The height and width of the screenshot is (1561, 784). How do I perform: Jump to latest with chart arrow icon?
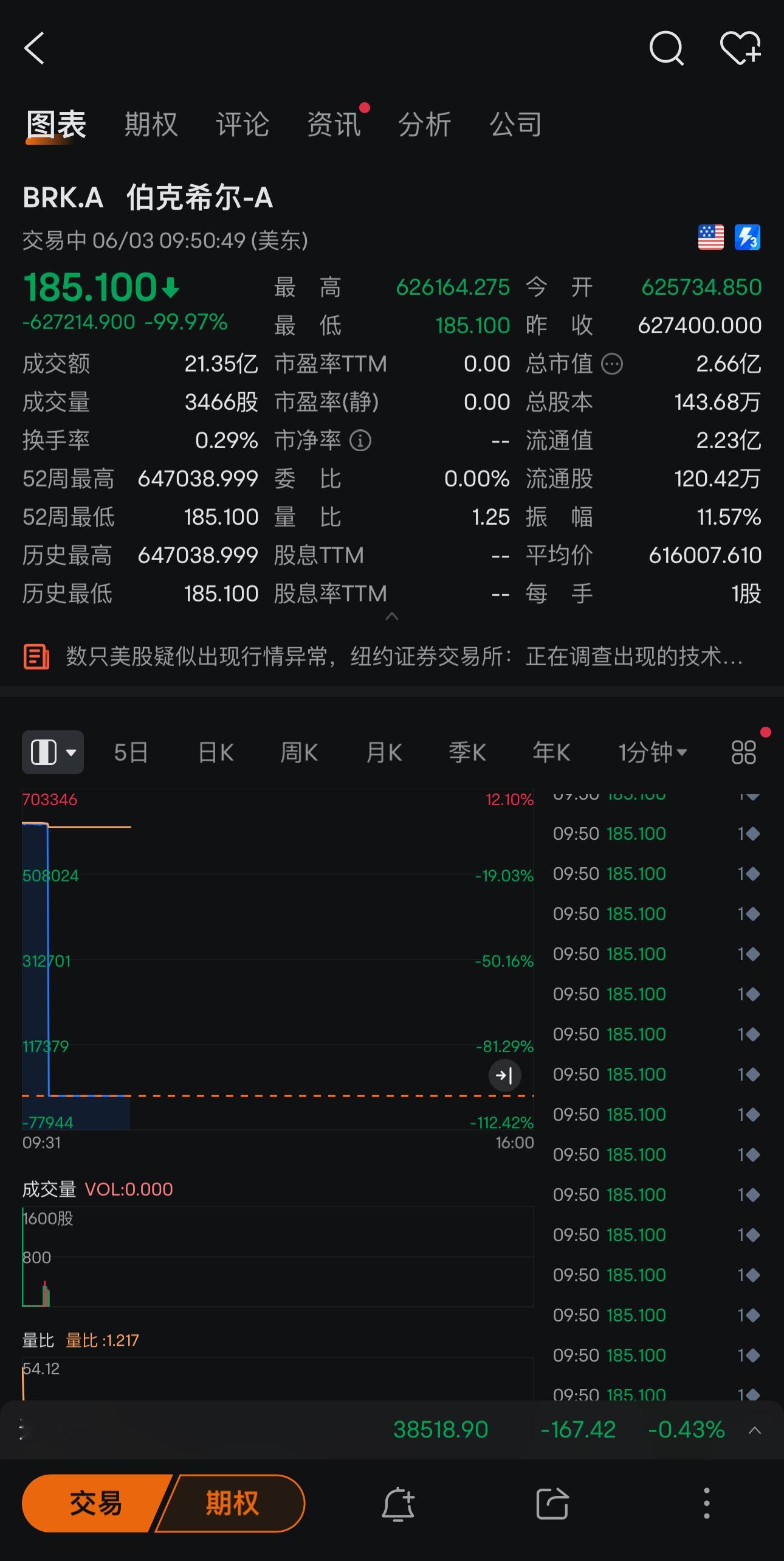tap(505, 1076)
